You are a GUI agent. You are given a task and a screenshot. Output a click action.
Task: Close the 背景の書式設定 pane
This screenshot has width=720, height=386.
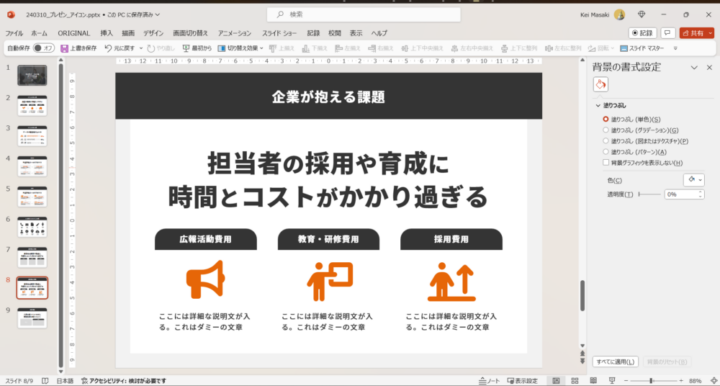coord(709,67)
